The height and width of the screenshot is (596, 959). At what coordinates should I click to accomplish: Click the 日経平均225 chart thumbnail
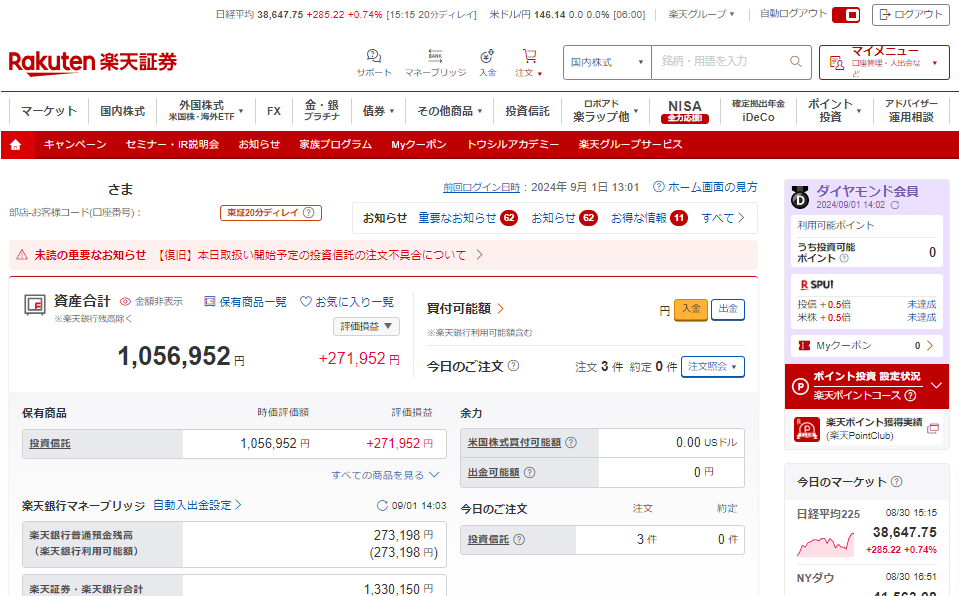coord(825,543)
